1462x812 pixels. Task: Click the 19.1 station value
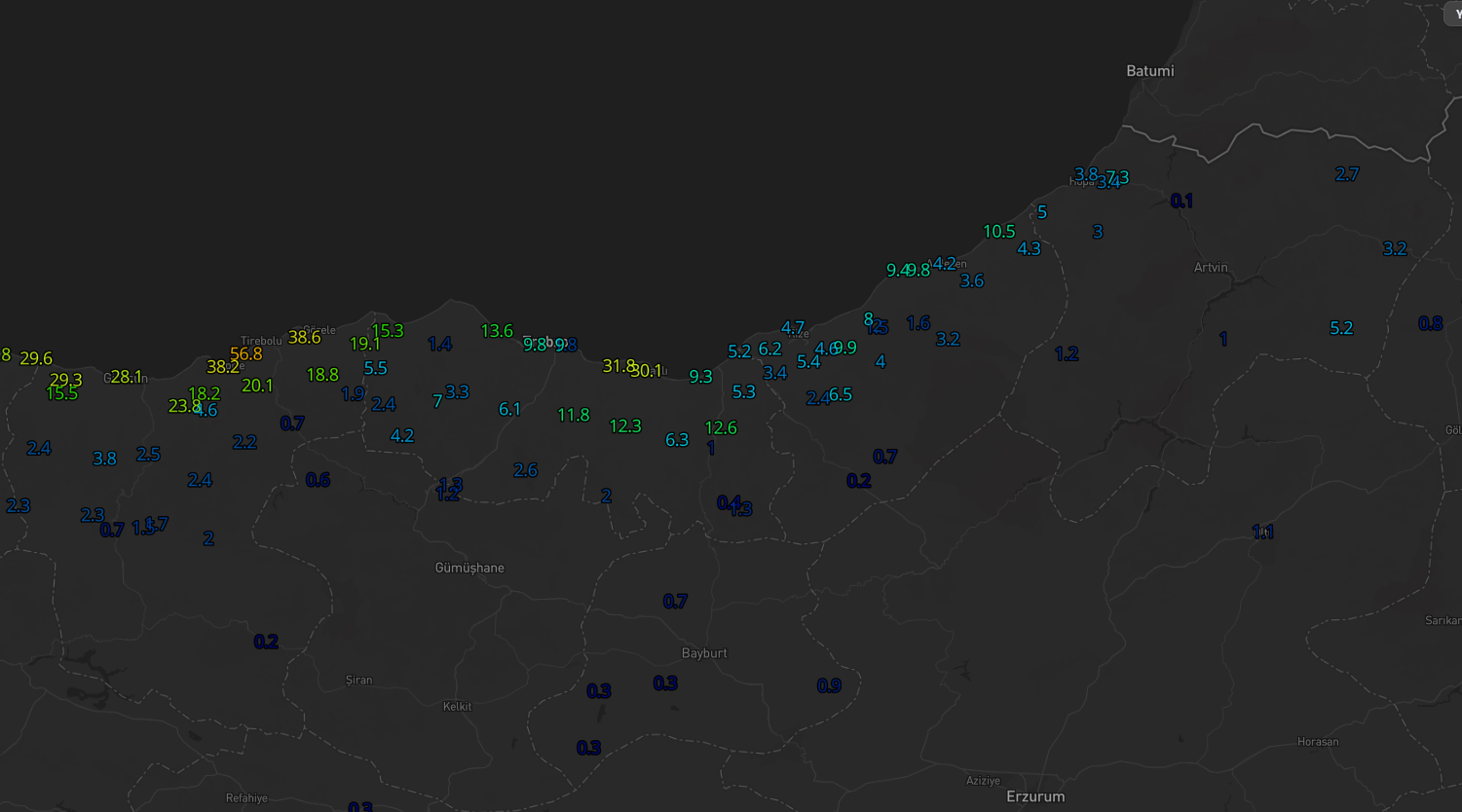365,344
